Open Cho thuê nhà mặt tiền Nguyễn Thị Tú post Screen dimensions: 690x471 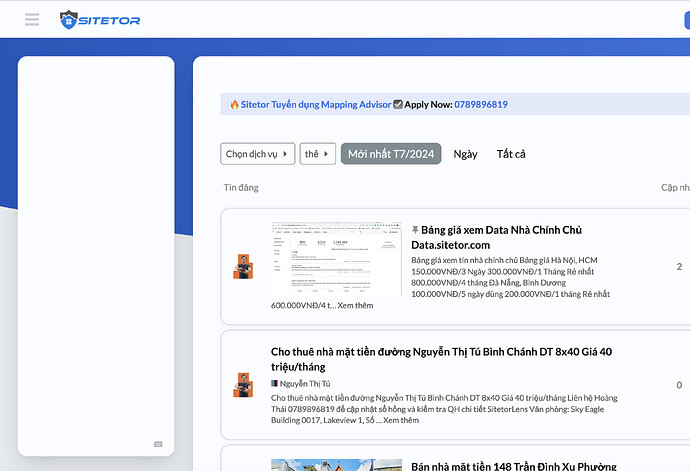click(441, 359)
